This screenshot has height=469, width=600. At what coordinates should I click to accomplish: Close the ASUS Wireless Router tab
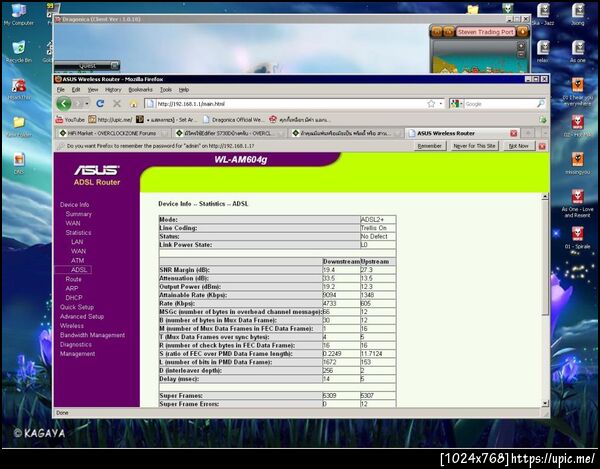click(514, 133)
